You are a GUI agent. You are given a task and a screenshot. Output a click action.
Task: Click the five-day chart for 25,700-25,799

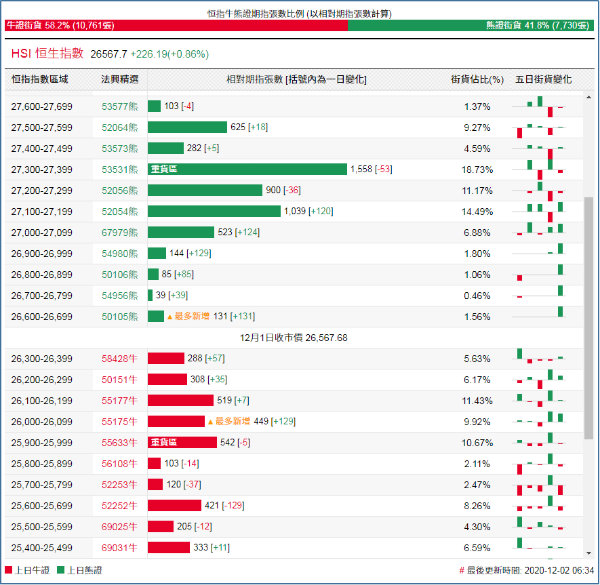(x=540, y=485)
